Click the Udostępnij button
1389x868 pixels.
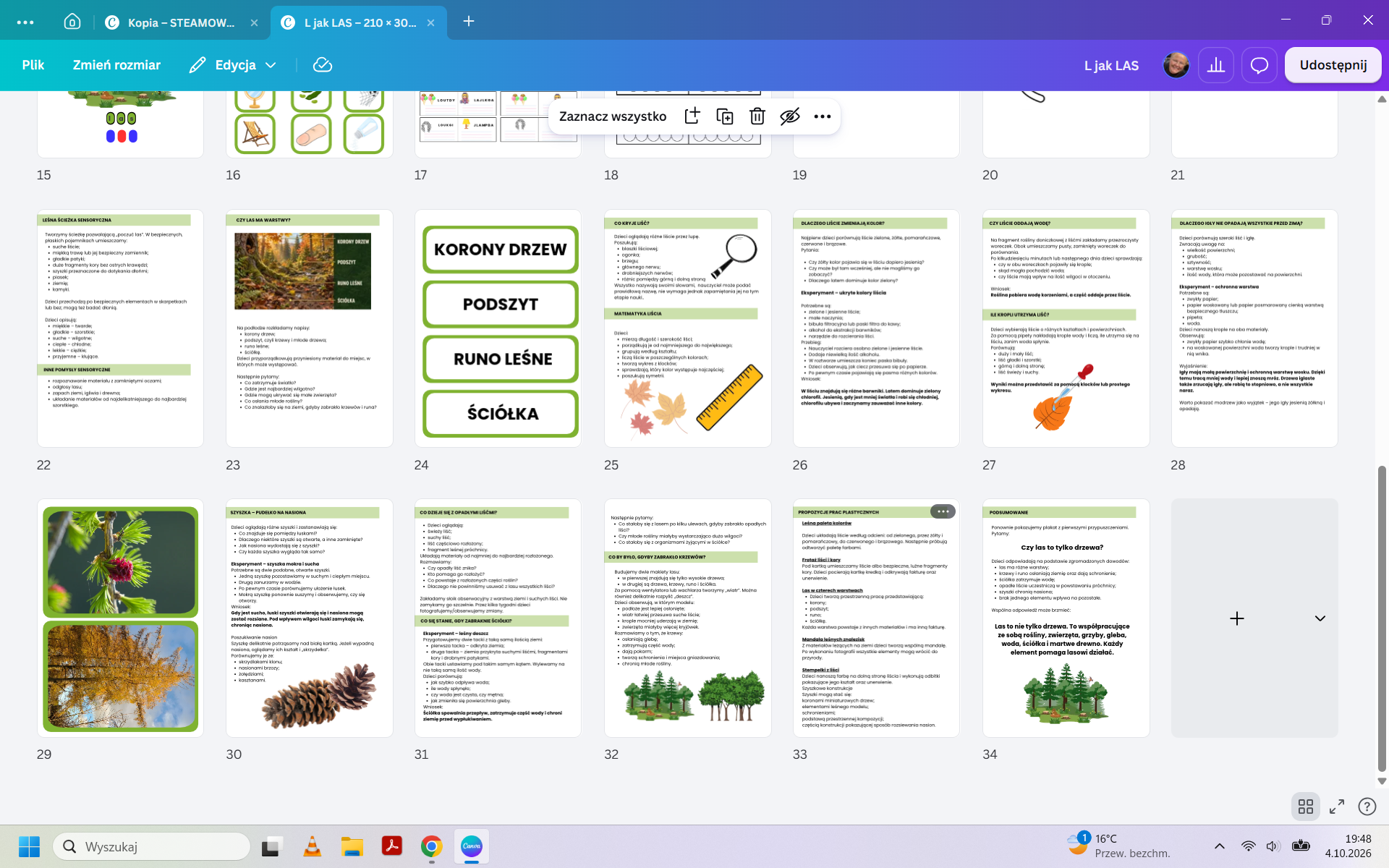[1333, 65]
